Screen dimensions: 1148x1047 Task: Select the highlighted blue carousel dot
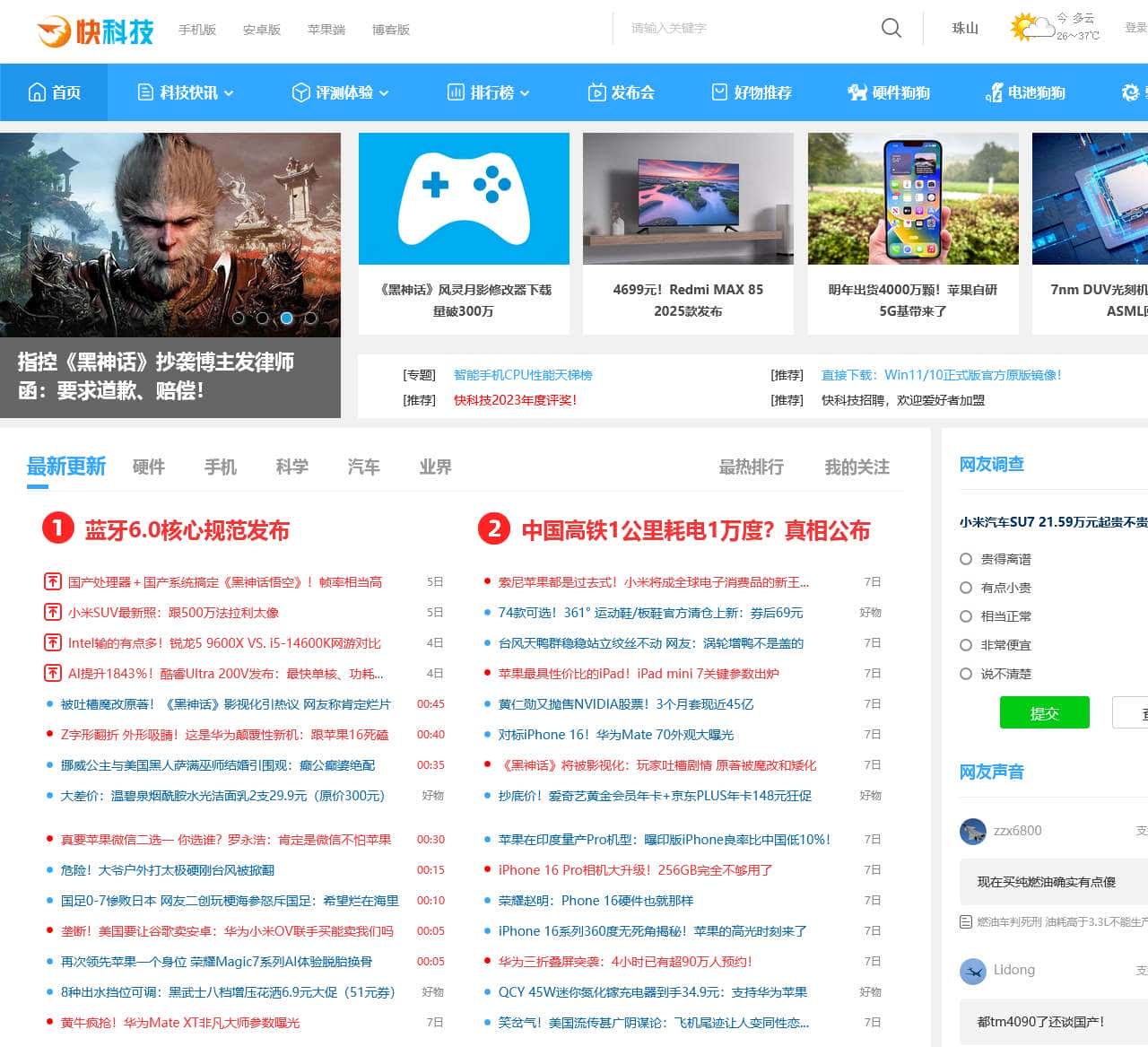click(x=286, y=318)
